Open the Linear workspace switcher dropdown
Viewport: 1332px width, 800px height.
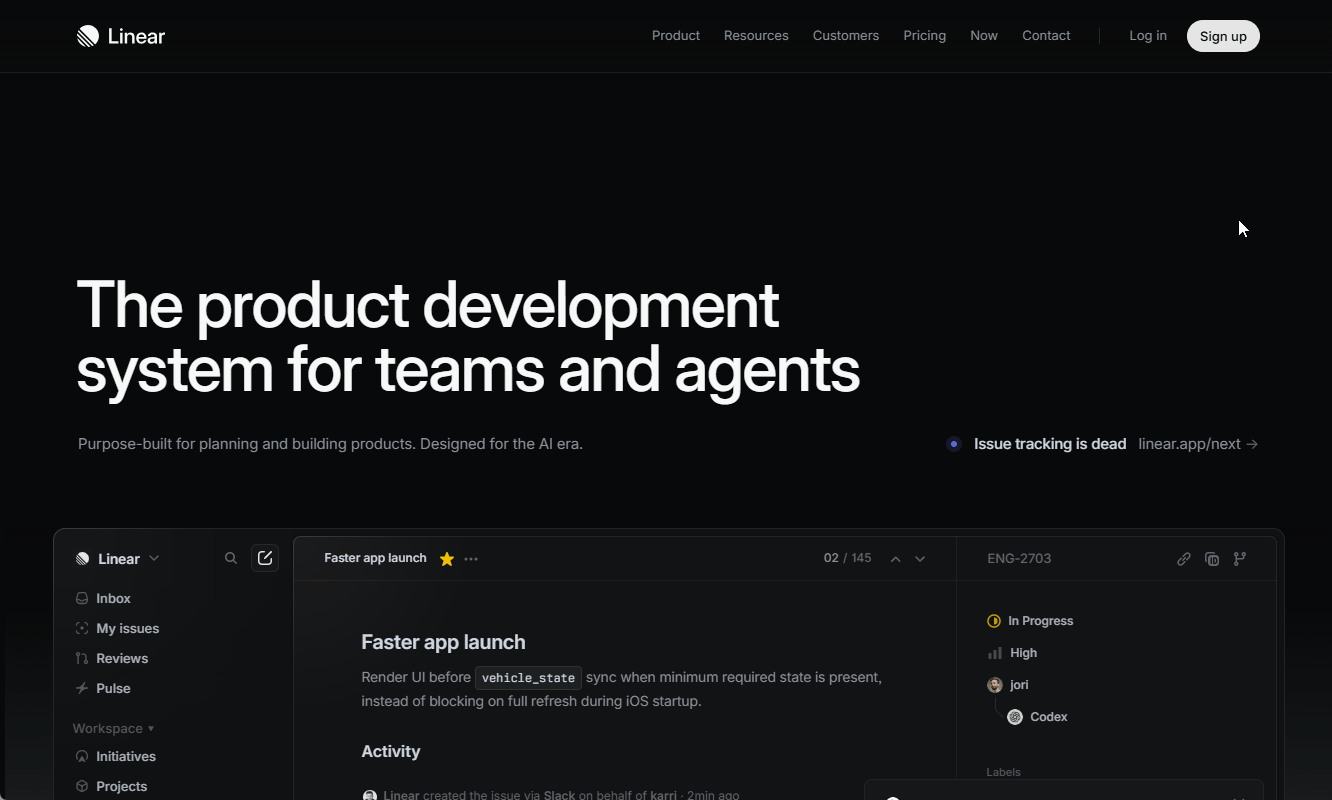click(118, 559)
